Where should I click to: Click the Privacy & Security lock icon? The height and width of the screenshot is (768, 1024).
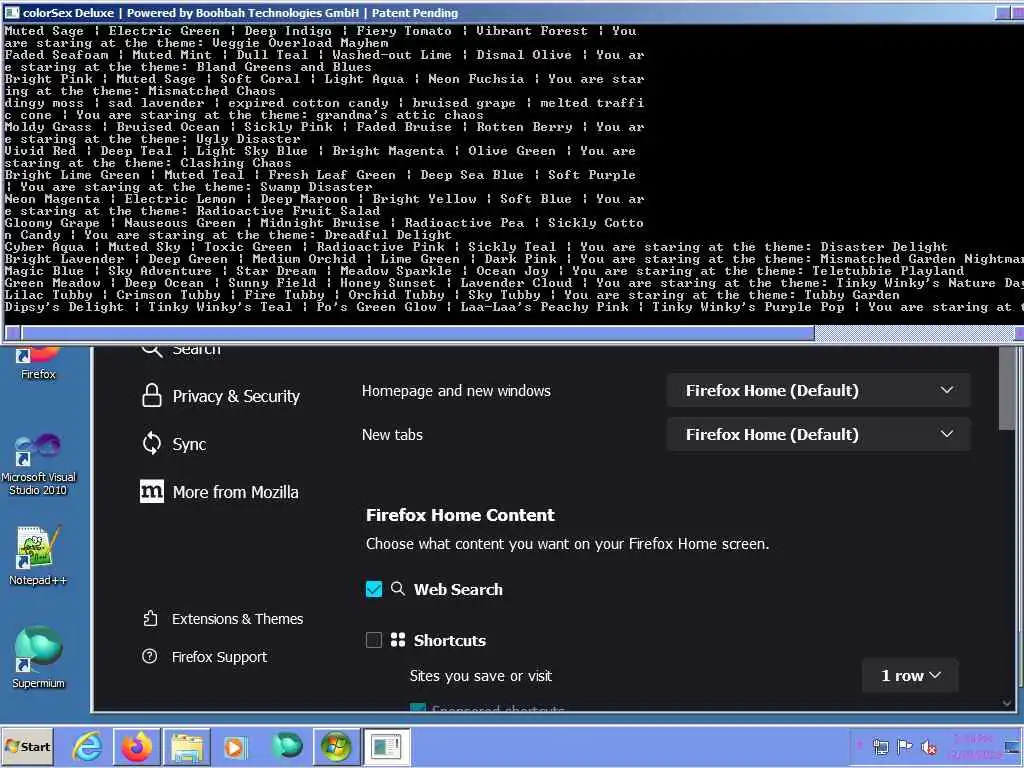click(152, 396)
